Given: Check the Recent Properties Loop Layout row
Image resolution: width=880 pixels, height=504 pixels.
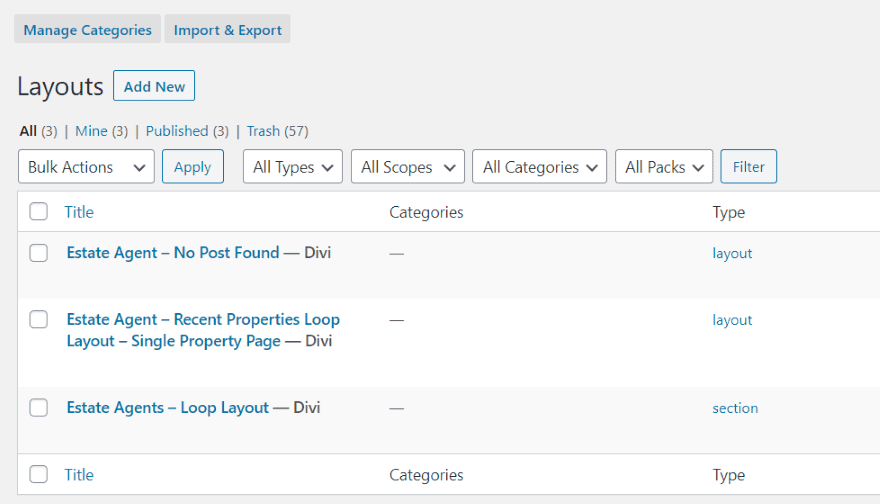Looking at the screenshot, I should 39,320.
